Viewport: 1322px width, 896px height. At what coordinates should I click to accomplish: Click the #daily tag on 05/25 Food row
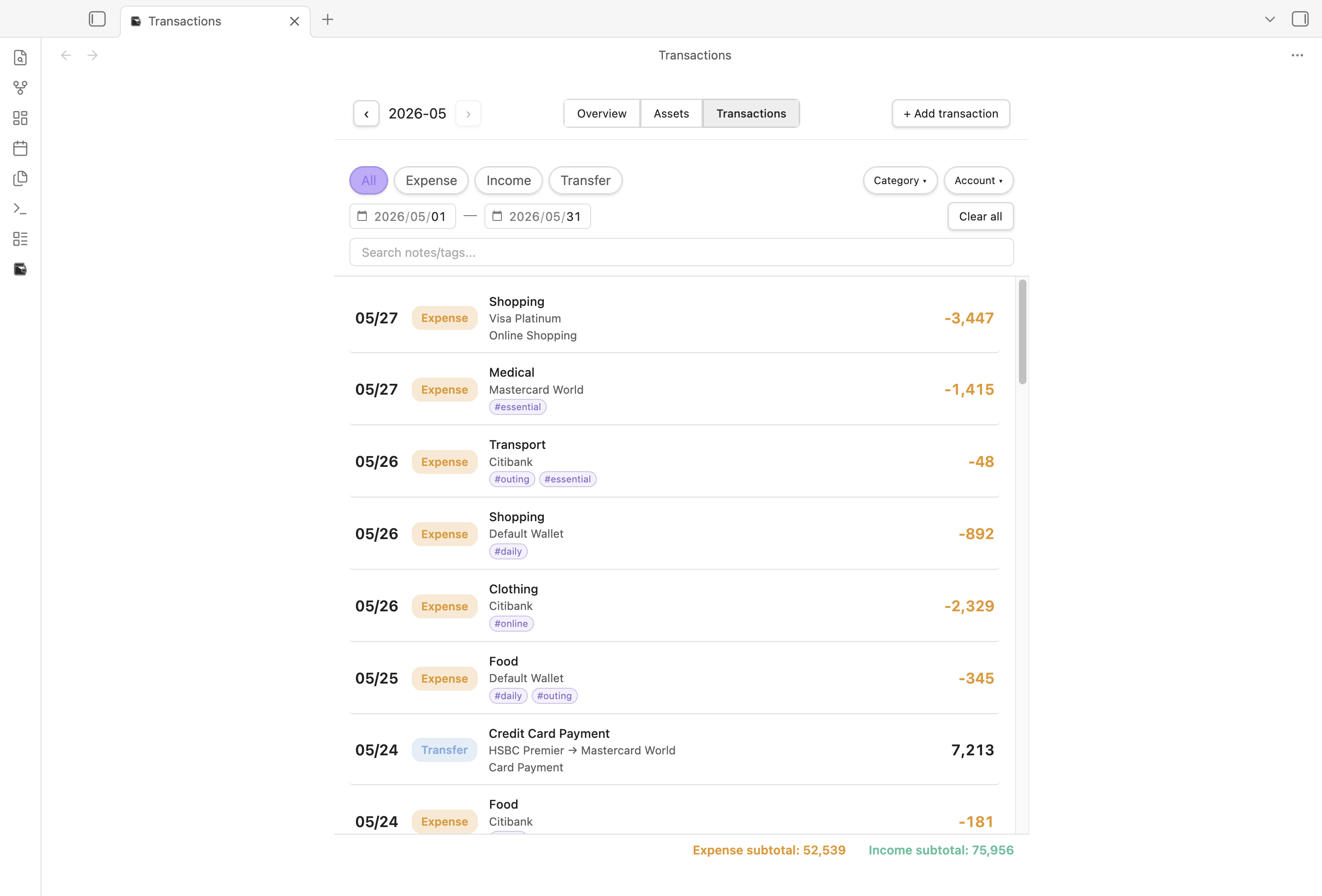pos(508,696)
